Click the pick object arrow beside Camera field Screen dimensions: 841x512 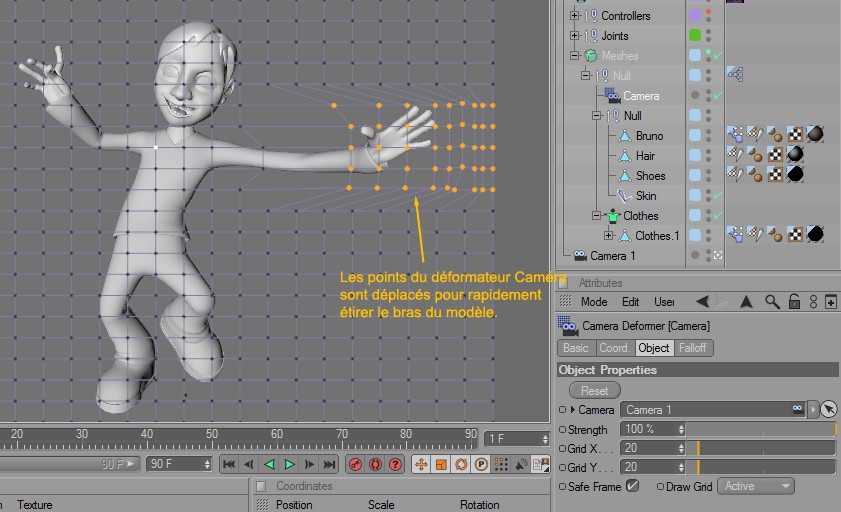828,410
